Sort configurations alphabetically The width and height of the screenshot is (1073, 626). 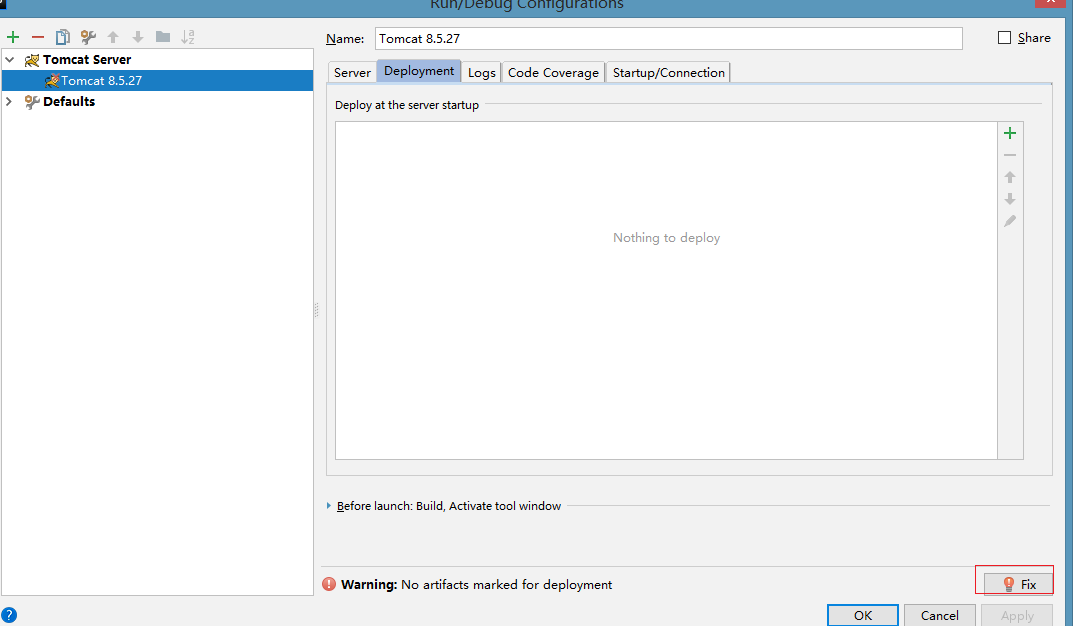pos(188,37)
